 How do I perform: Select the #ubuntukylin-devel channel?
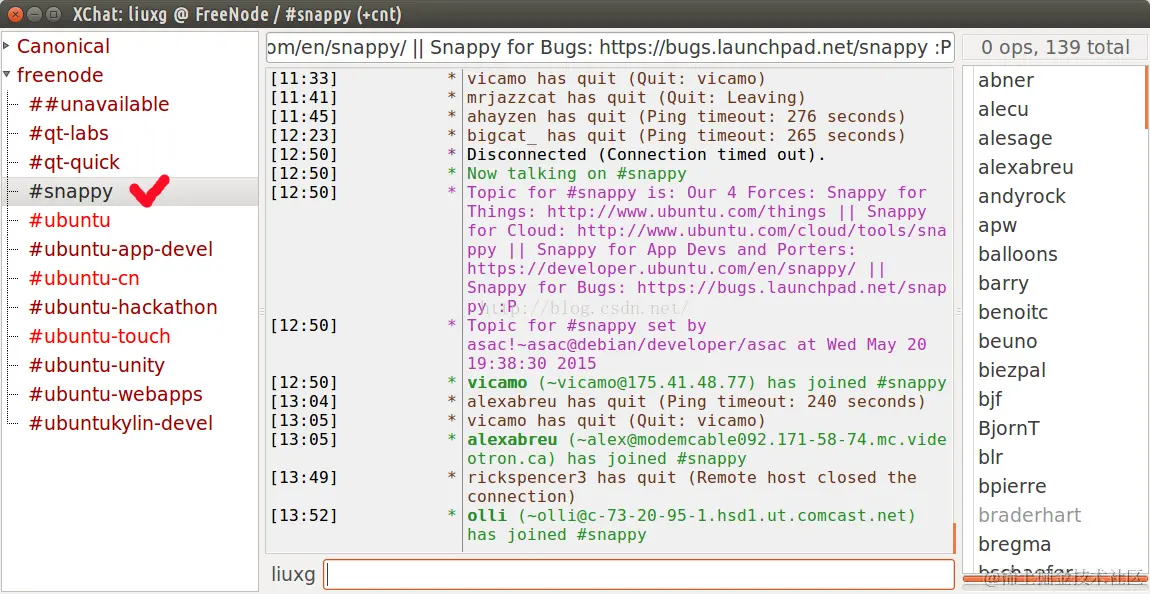(x=121, y=423)
